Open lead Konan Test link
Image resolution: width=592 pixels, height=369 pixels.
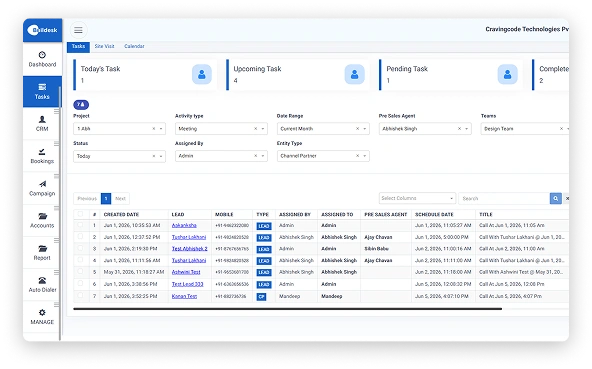click(x=184, y=296)
